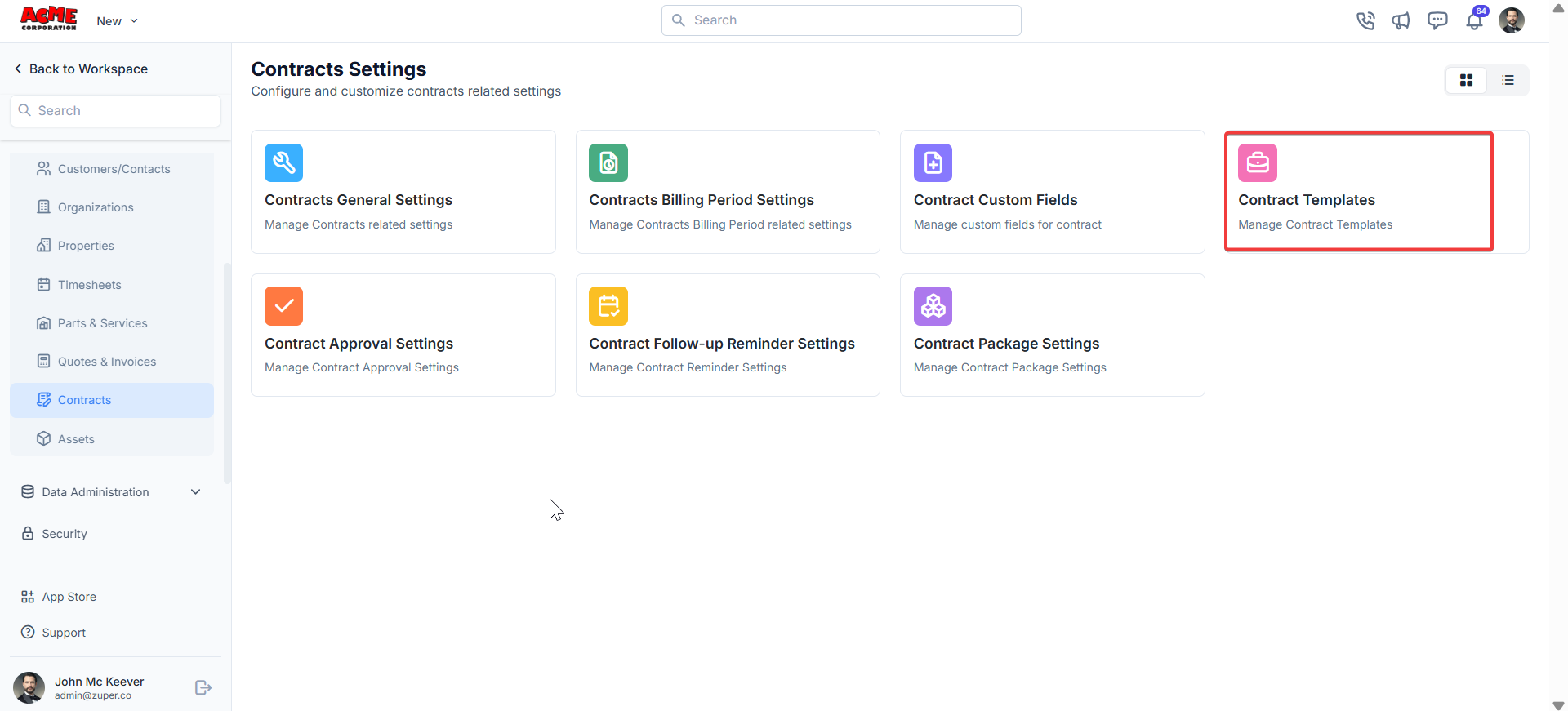Click the Contract Follow-up Reminder calendar icon
This screenshot has width=1568, height=711.
click(608, 306)
